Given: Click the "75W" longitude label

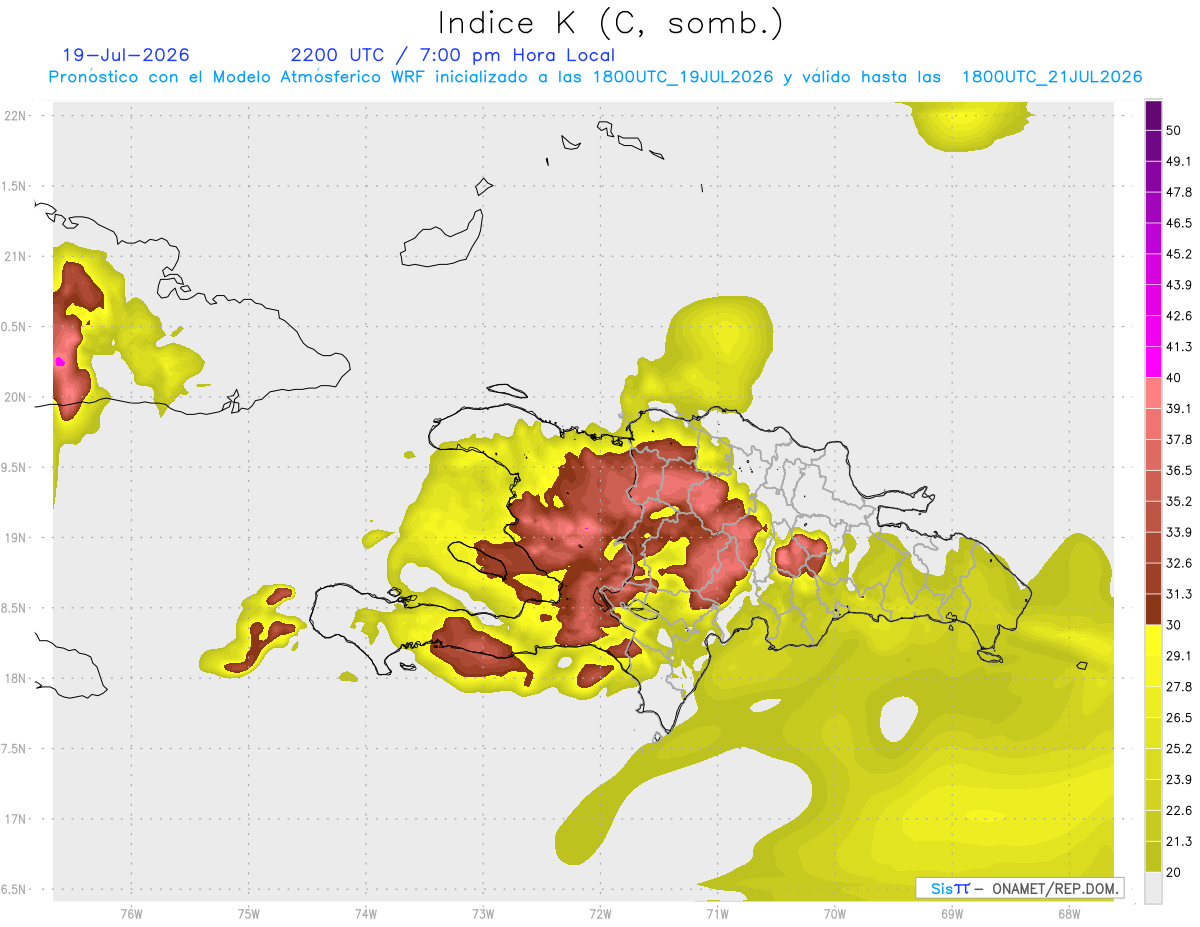Looking at the screenshot, I should (x=249, y=913).
